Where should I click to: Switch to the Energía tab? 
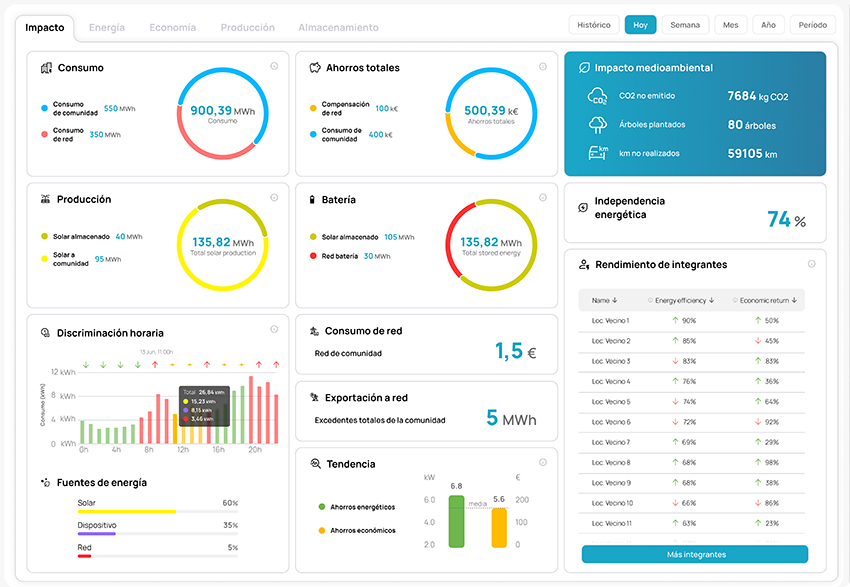click(x=107, y=27)
